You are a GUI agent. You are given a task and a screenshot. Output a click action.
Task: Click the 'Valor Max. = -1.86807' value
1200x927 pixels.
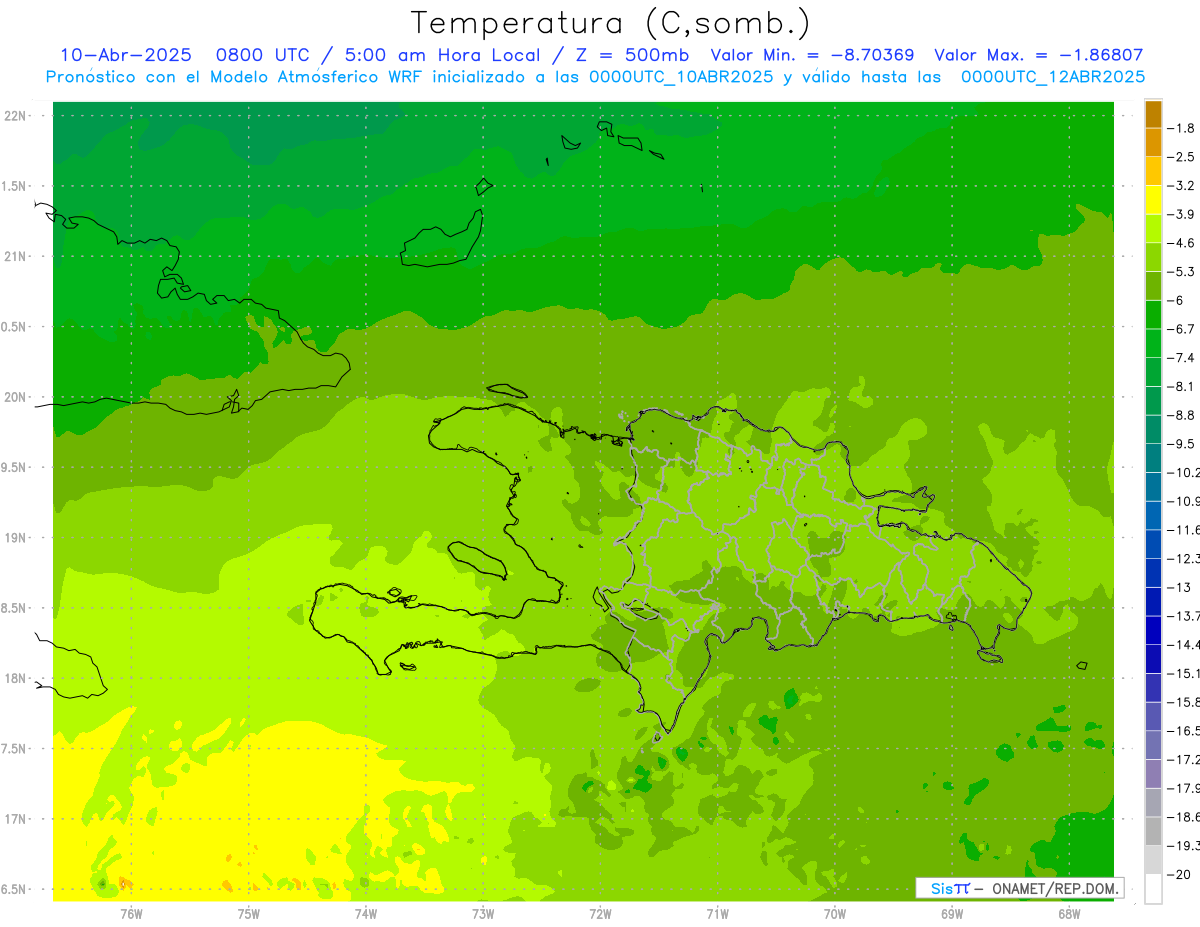coord(1038,55)
